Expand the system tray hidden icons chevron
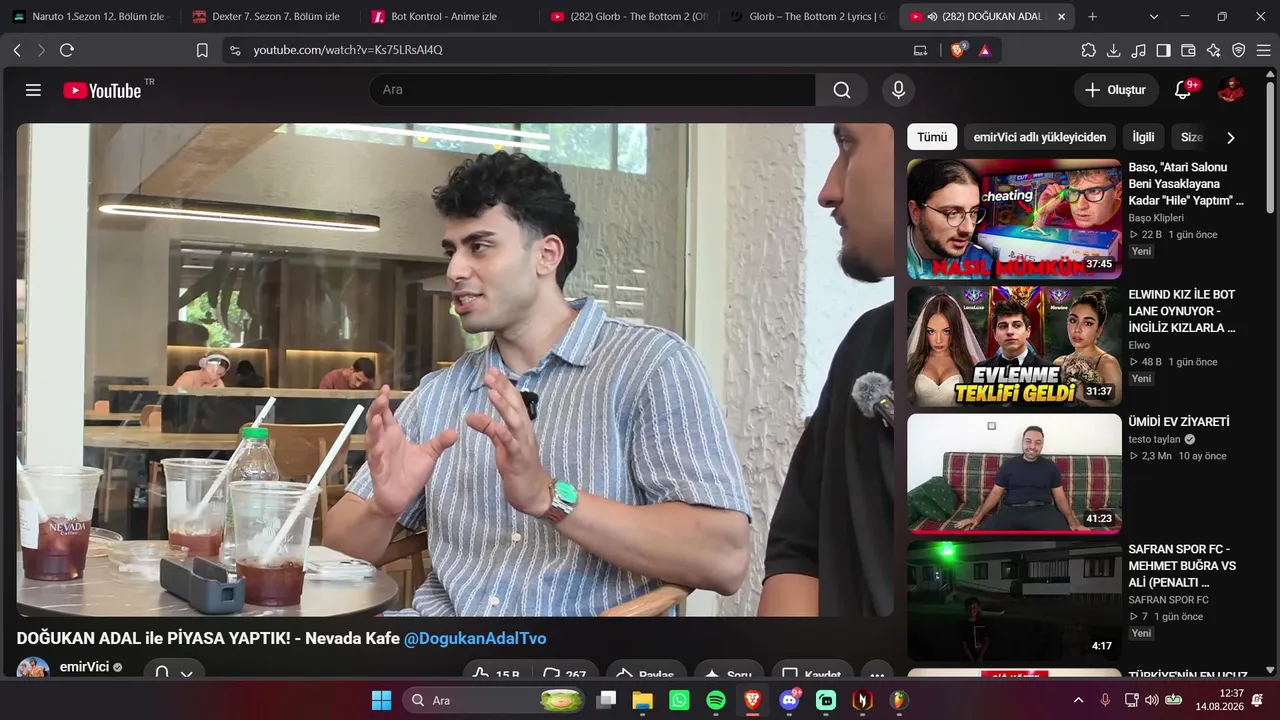The image size is (1280, 720). coord(1077,700)
